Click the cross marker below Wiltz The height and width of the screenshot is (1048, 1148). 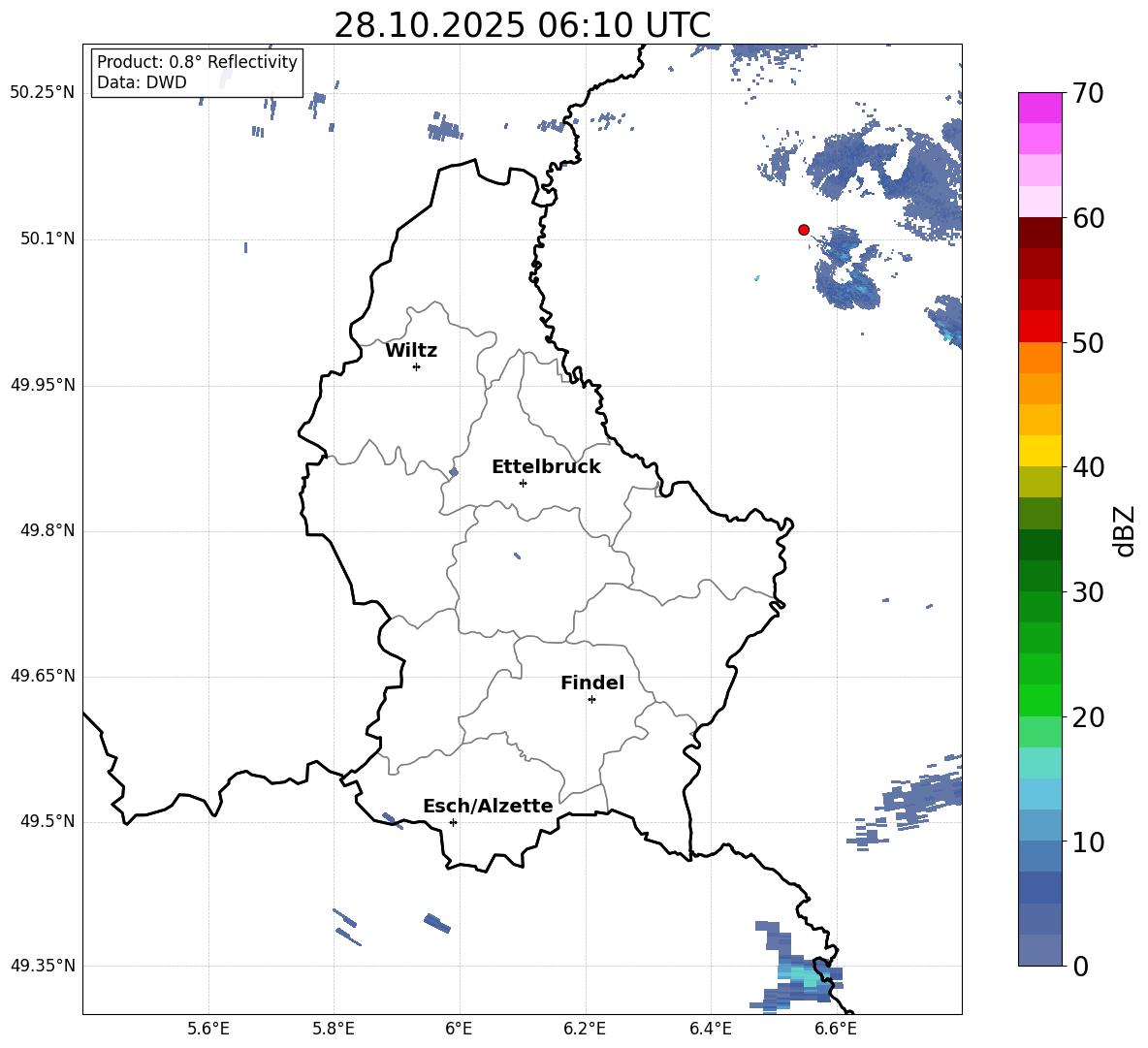tap(417, 366)
